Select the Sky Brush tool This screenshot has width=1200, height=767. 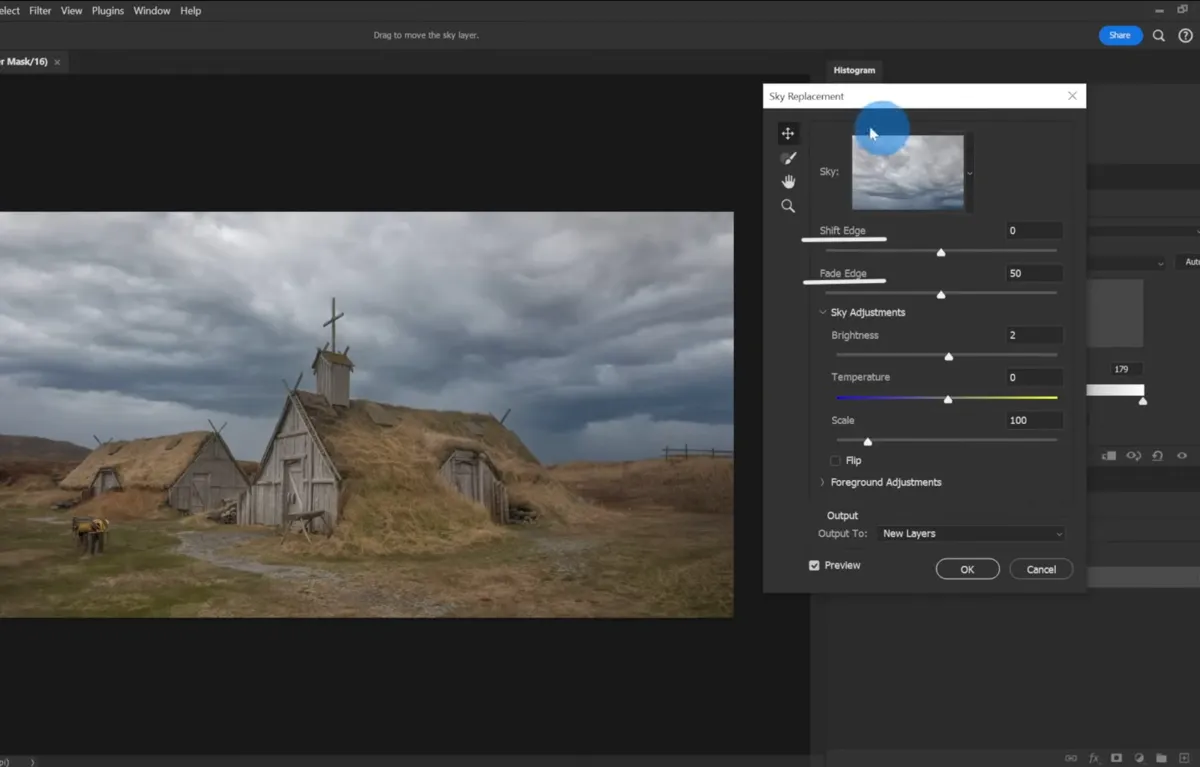pos(788,158)
